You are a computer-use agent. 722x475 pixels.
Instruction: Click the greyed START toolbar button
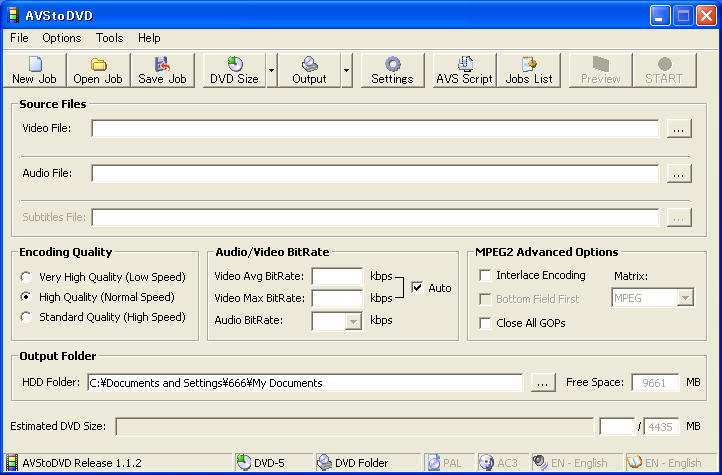click(x=664, y=70)
